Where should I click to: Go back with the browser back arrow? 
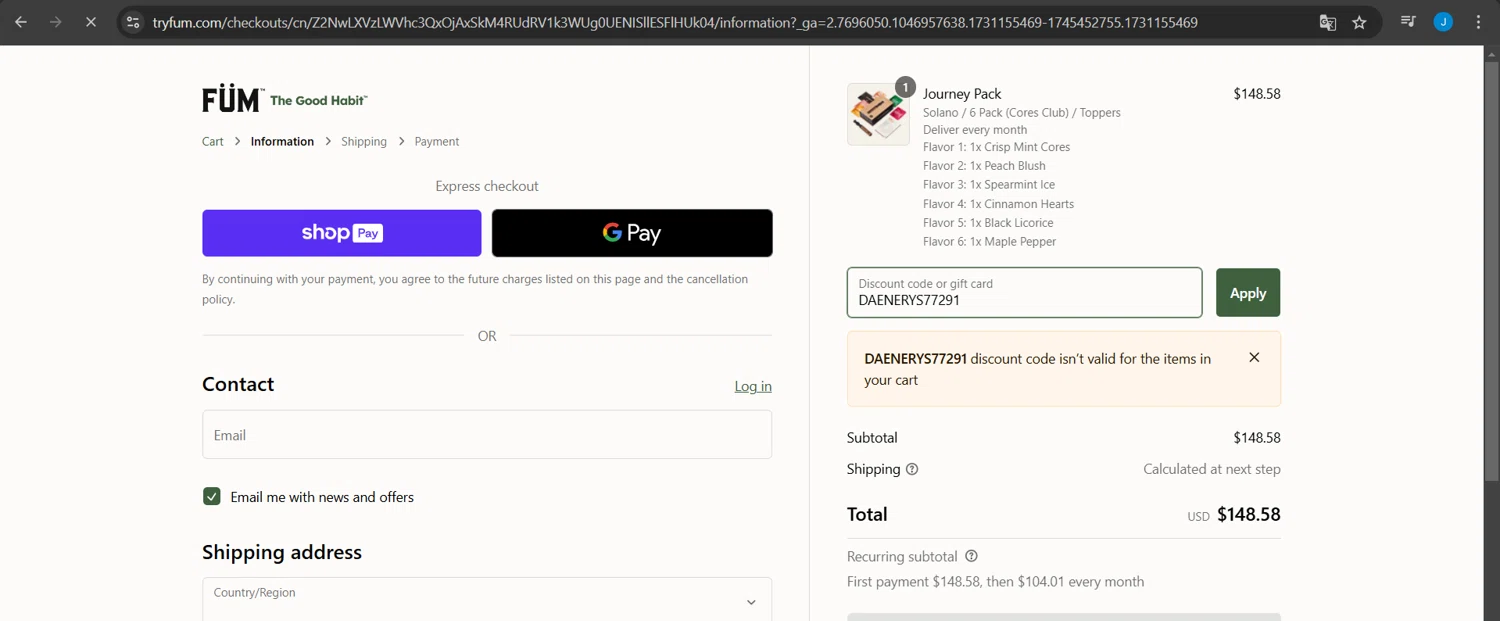tap(21, 22)
